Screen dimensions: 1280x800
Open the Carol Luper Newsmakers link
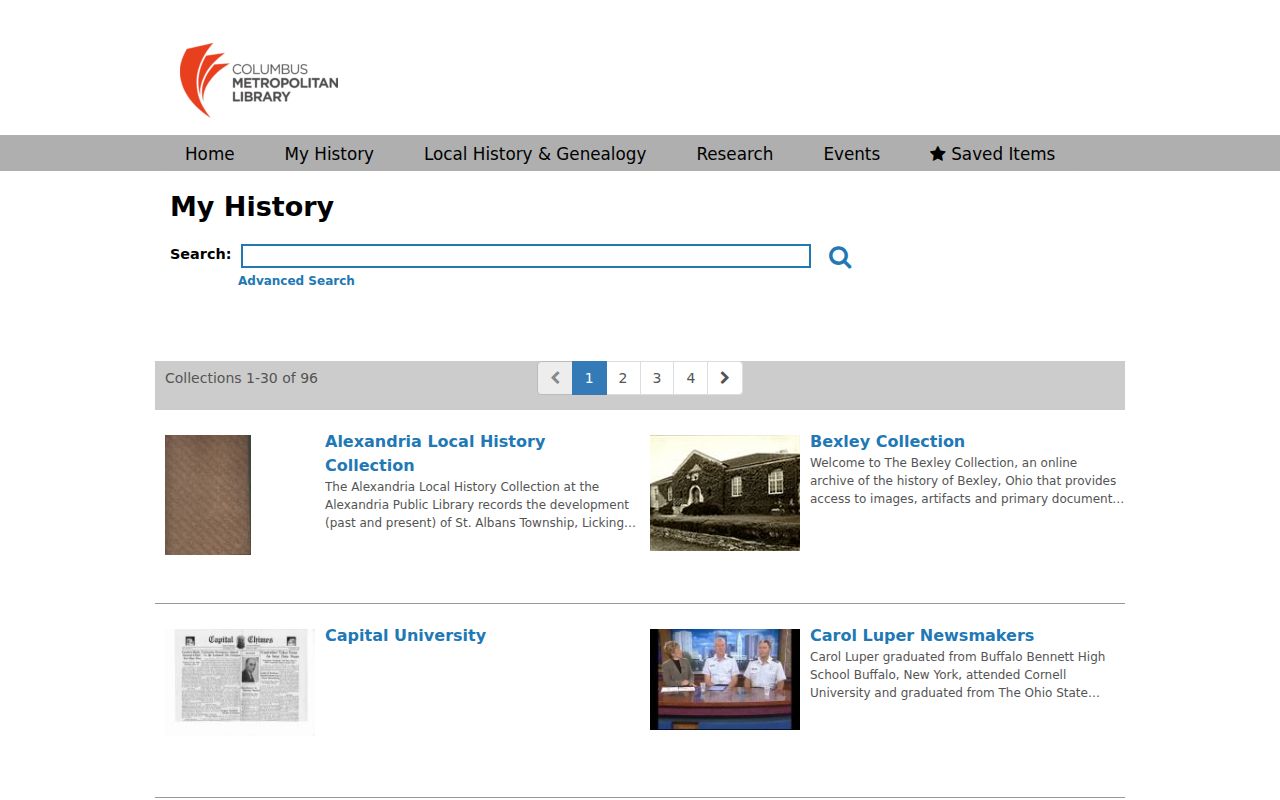tap(922, 635)
